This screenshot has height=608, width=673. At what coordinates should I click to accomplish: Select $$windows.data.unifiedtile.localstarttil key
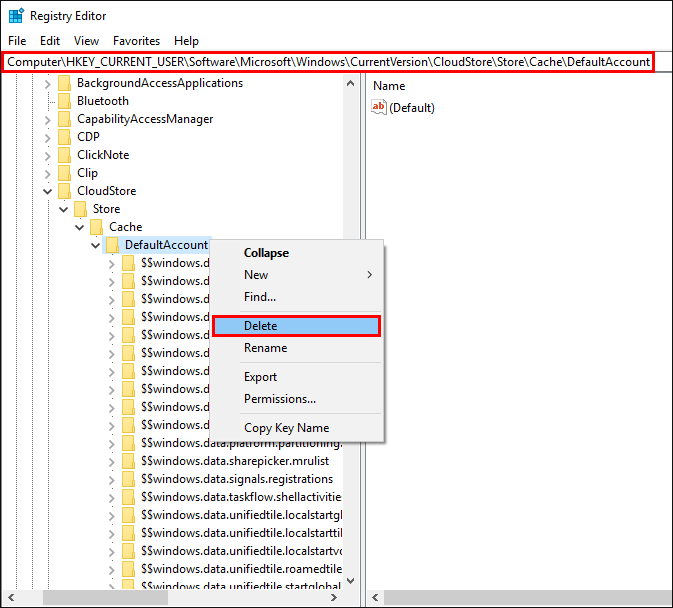coord(242,533)
